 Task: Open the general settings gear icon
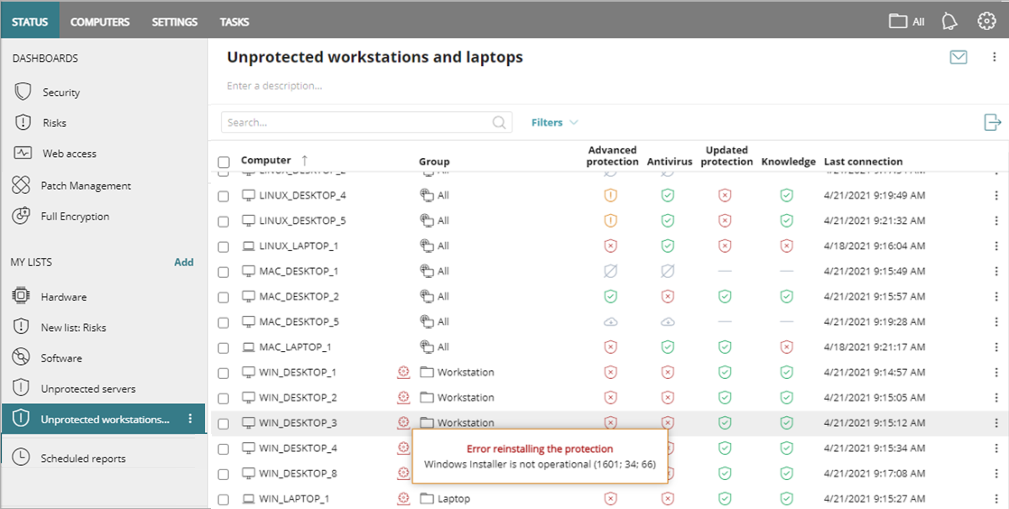[x=986, y=21]
